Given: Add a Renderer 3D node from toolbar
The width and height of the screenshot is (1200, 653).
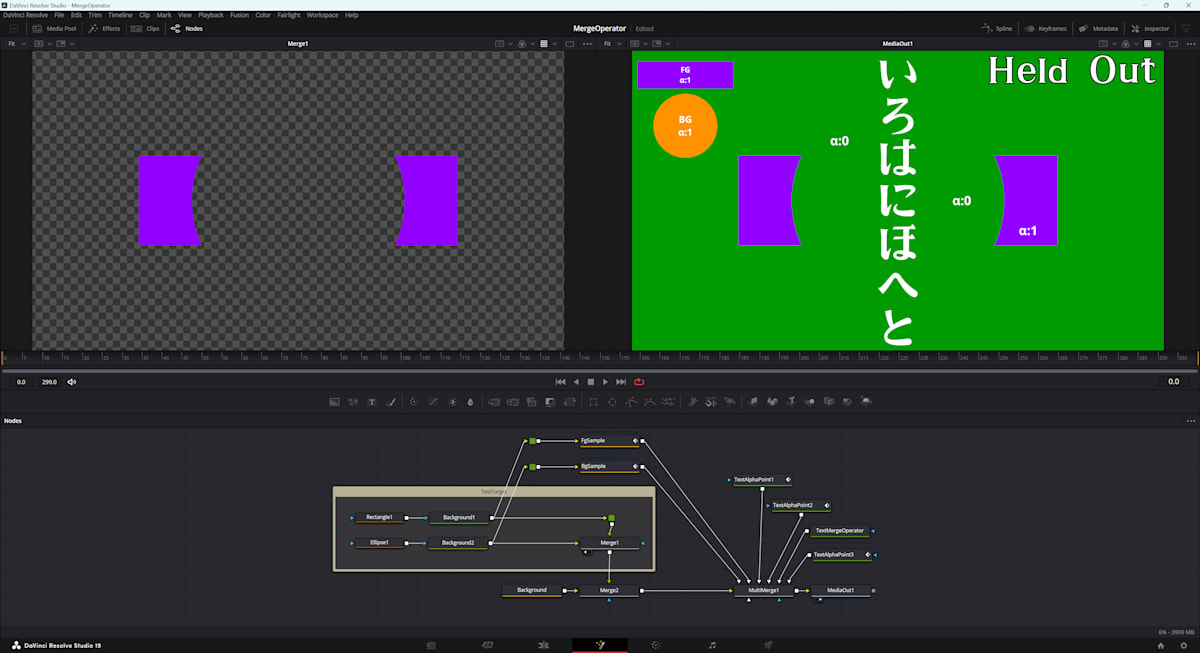Looking at the screenshot, I should (866, 402).
